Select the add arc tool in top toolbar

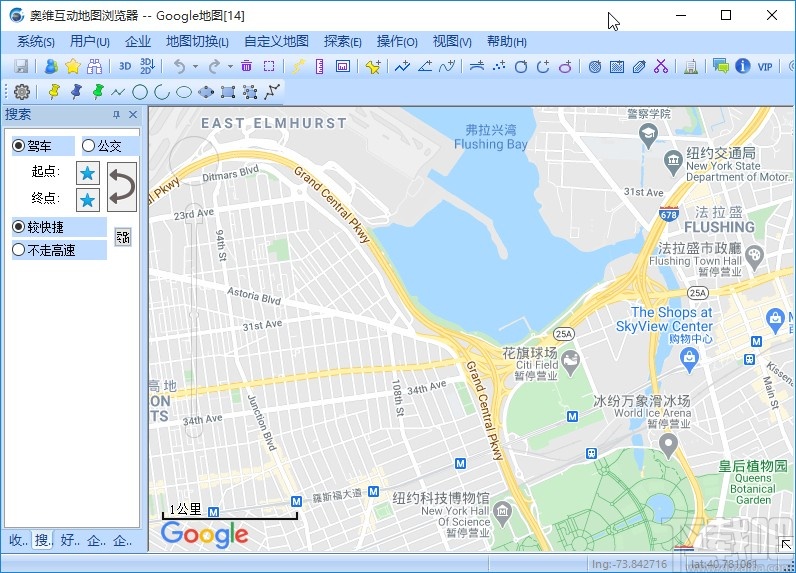click(x=543, y=66)
